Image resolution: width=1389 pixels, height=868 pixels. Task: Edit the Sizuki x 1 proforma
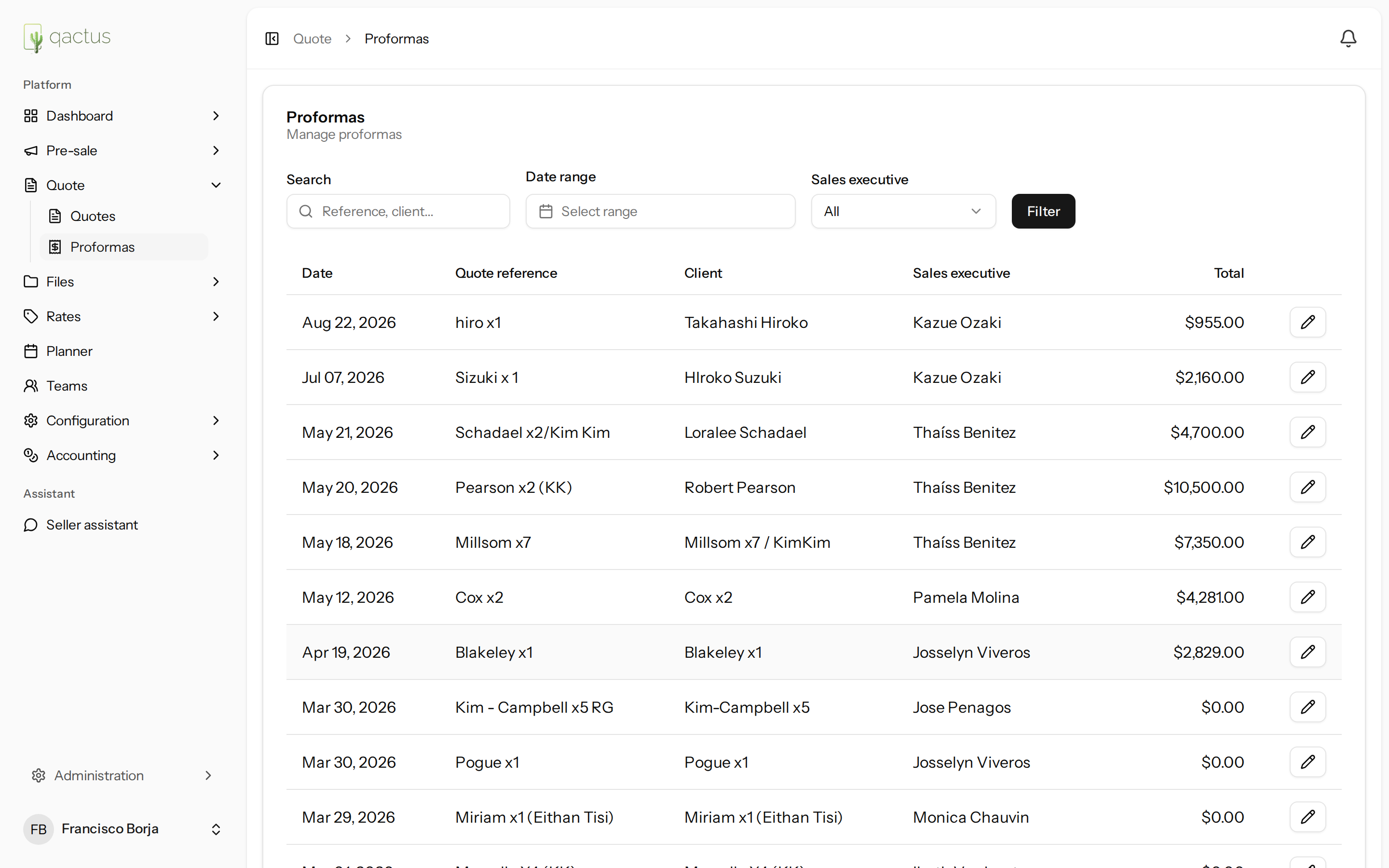pyautogui.click(x=1307, y=377)
